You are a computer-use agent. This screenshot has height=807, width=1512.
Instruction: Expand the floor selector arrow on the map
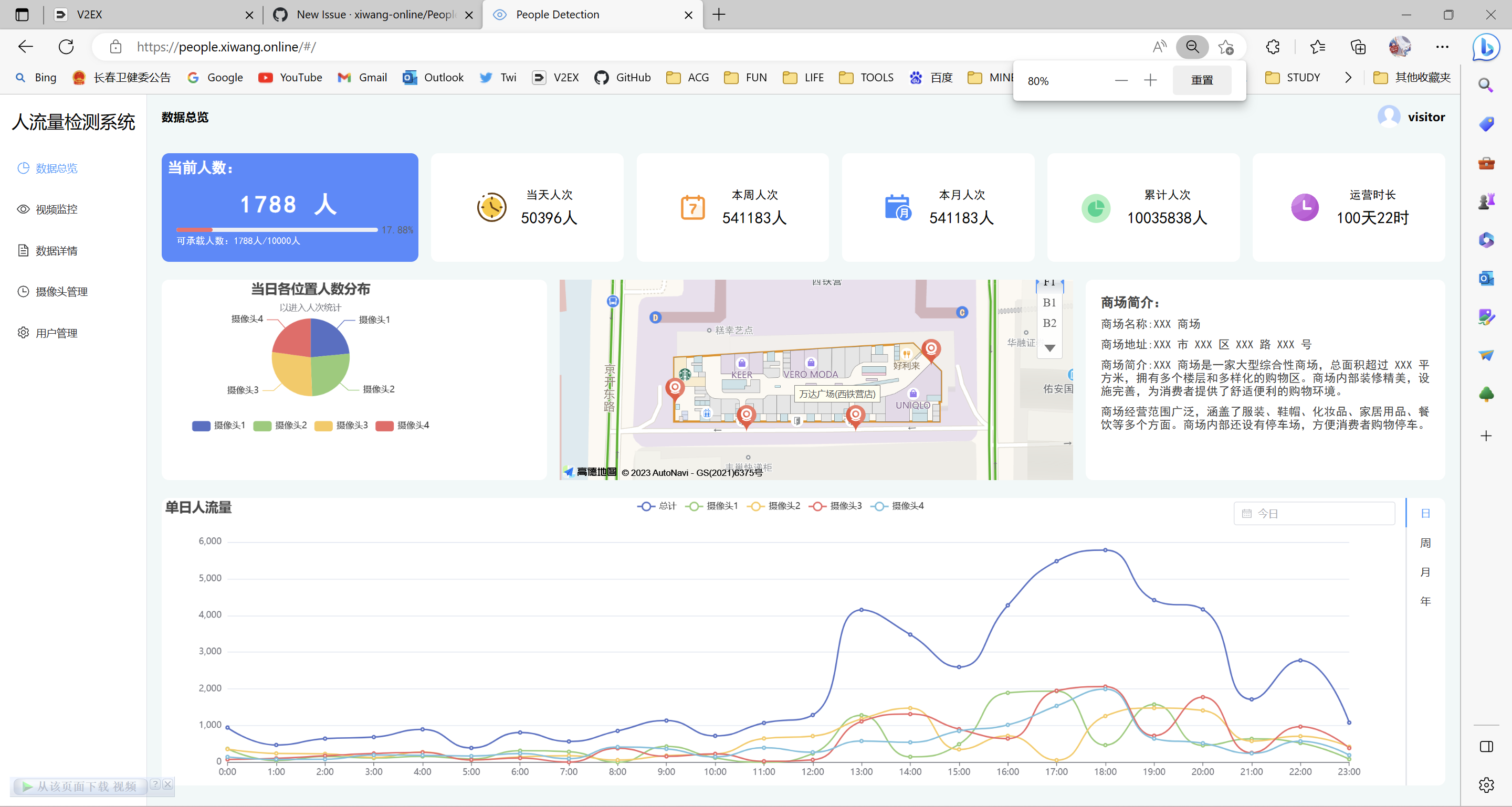(1049, 348)
